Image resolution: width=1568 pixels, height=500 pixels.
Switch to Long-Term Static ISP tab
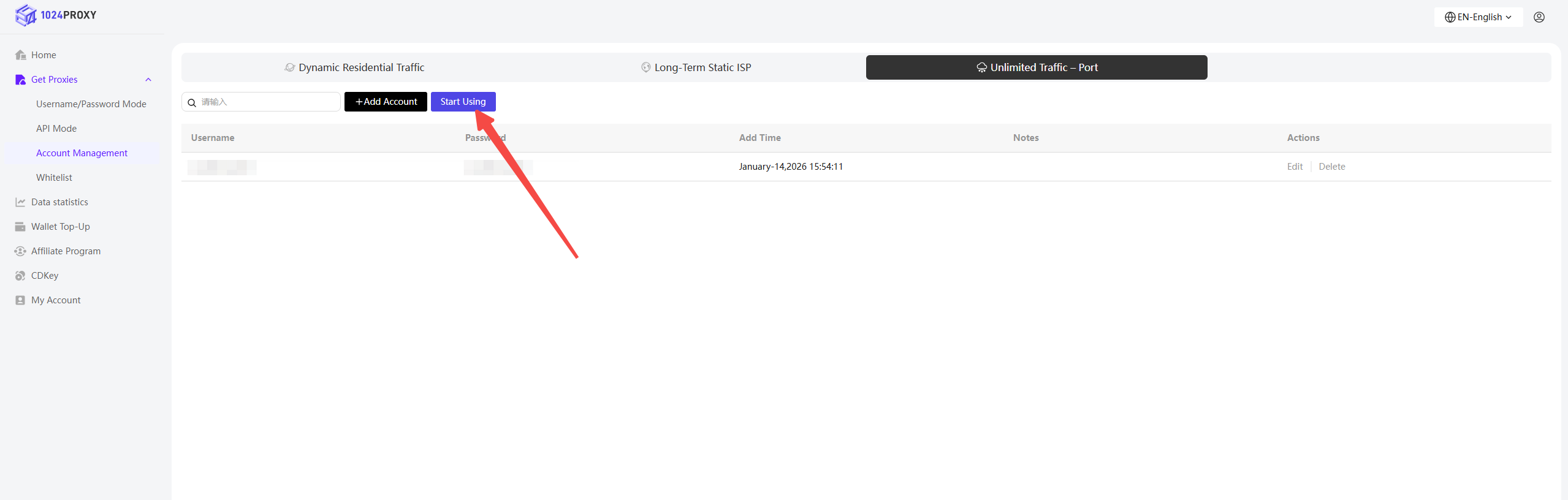(x=696, y=67)
